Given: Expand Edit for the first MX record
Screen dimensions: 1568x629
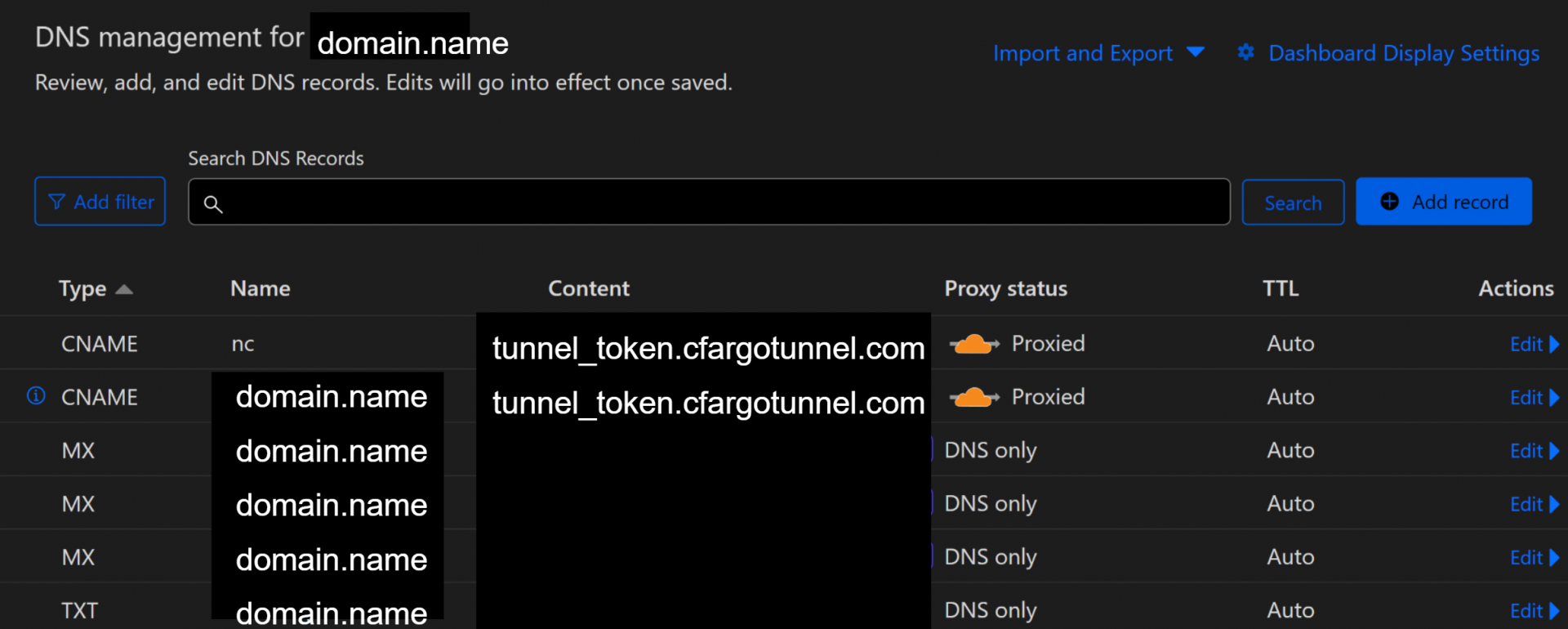Looking at the screenshot, I should tap(1535, 451).
